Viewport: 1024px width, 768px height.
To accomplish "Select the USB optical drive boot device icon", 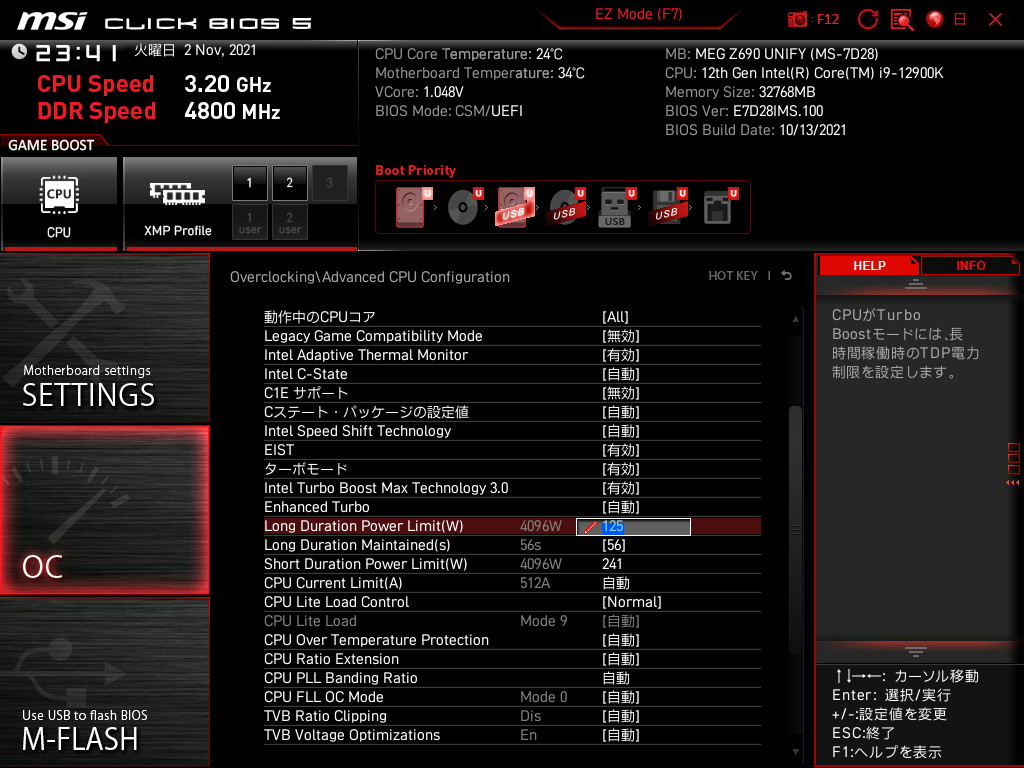I will point(566,207).
